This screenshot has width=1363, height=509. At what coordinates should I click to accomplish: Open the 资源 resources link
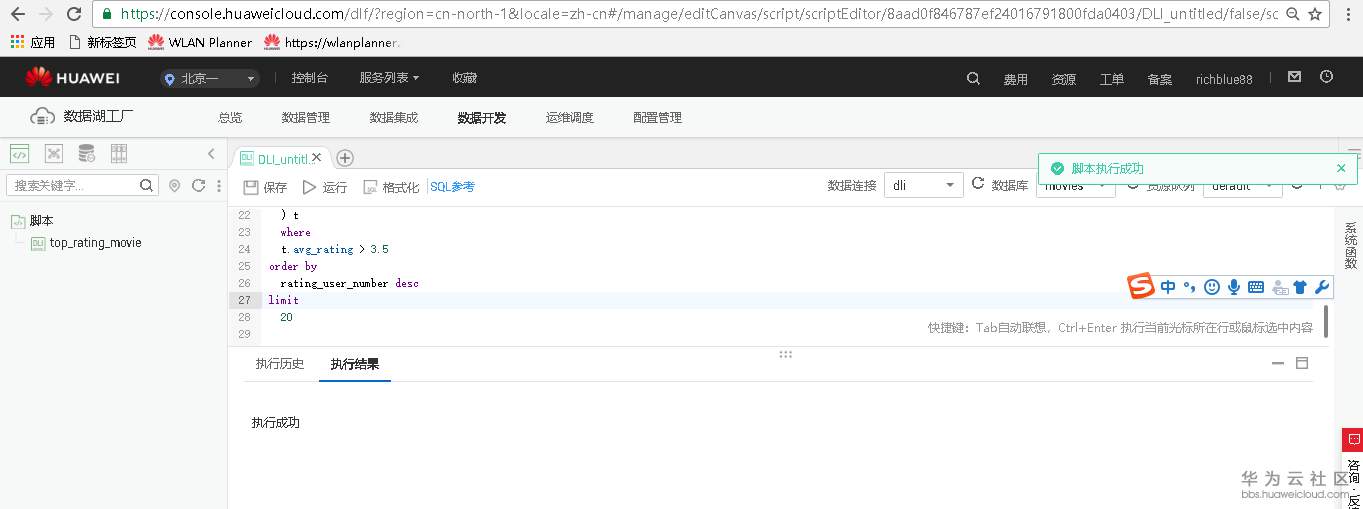point(1064,79)
